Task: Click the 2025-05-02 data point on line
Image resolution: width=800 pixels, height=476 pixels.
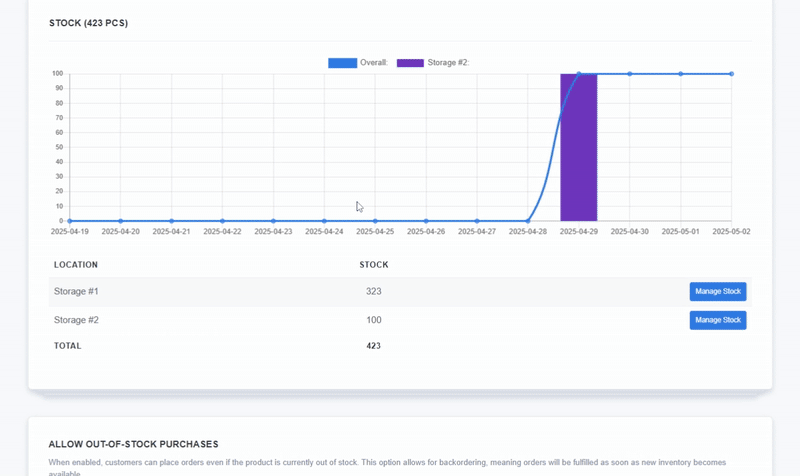Action: (x=731, y=74)
